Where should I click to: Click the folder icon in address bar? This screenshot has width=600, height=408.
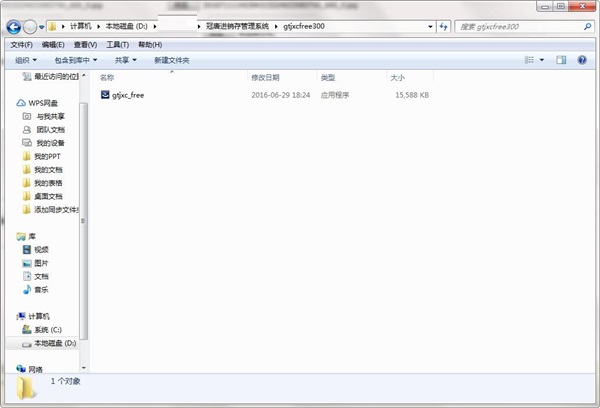52,26
